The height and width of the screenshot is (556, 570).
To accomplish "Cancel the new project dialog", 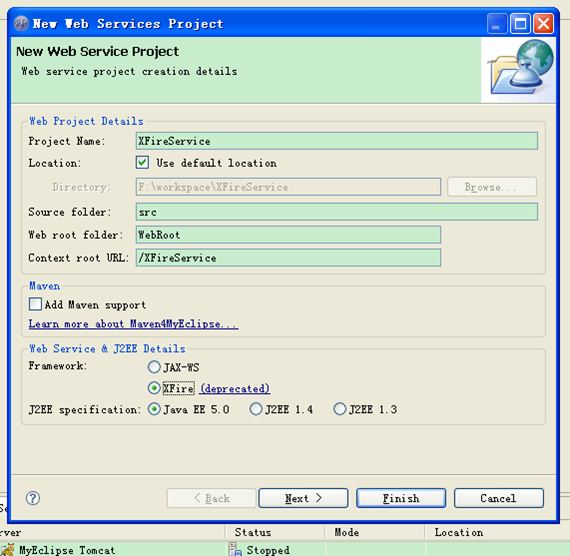I will pyautogui.click(x=499, y=498).
